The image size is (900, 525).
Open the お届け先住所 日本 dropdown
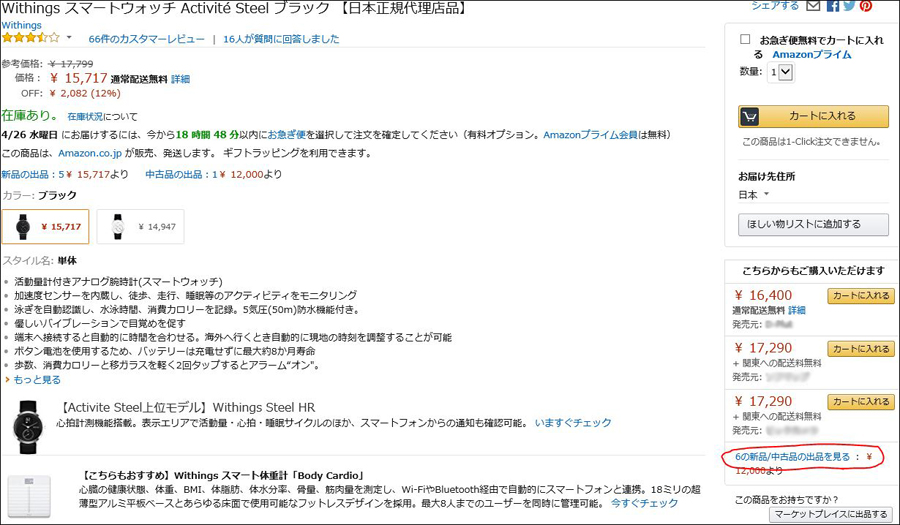(754, 195)
